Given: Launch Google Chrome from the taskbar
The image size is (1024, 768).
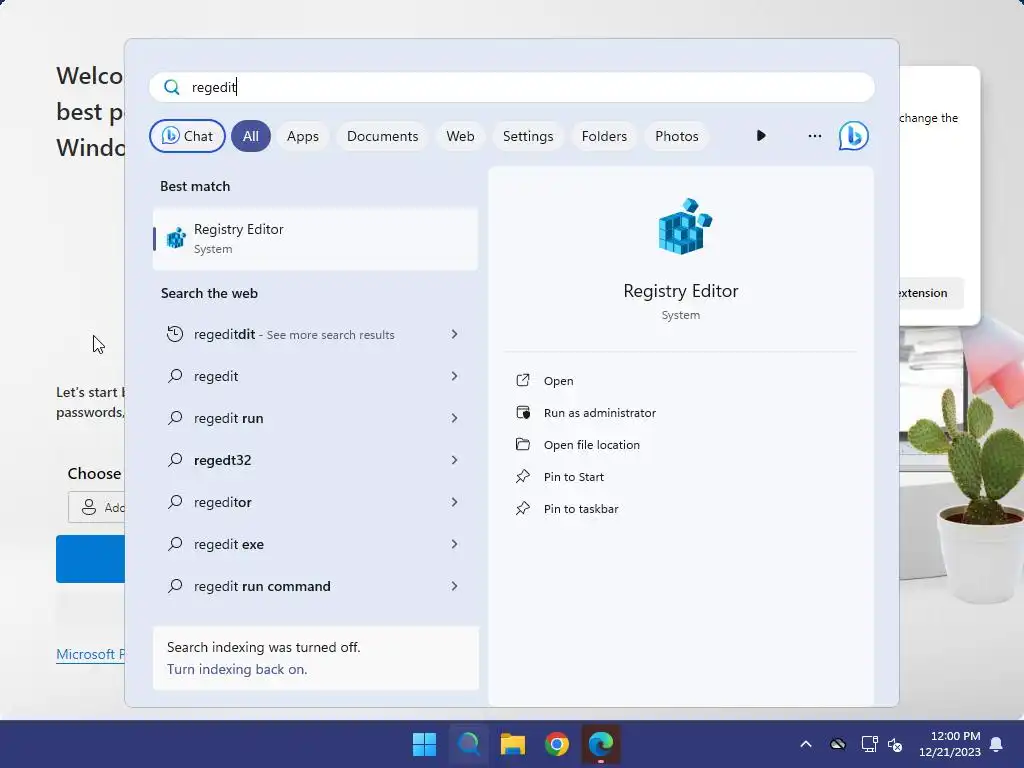Looking at the screenshot, I should (556, 744).
